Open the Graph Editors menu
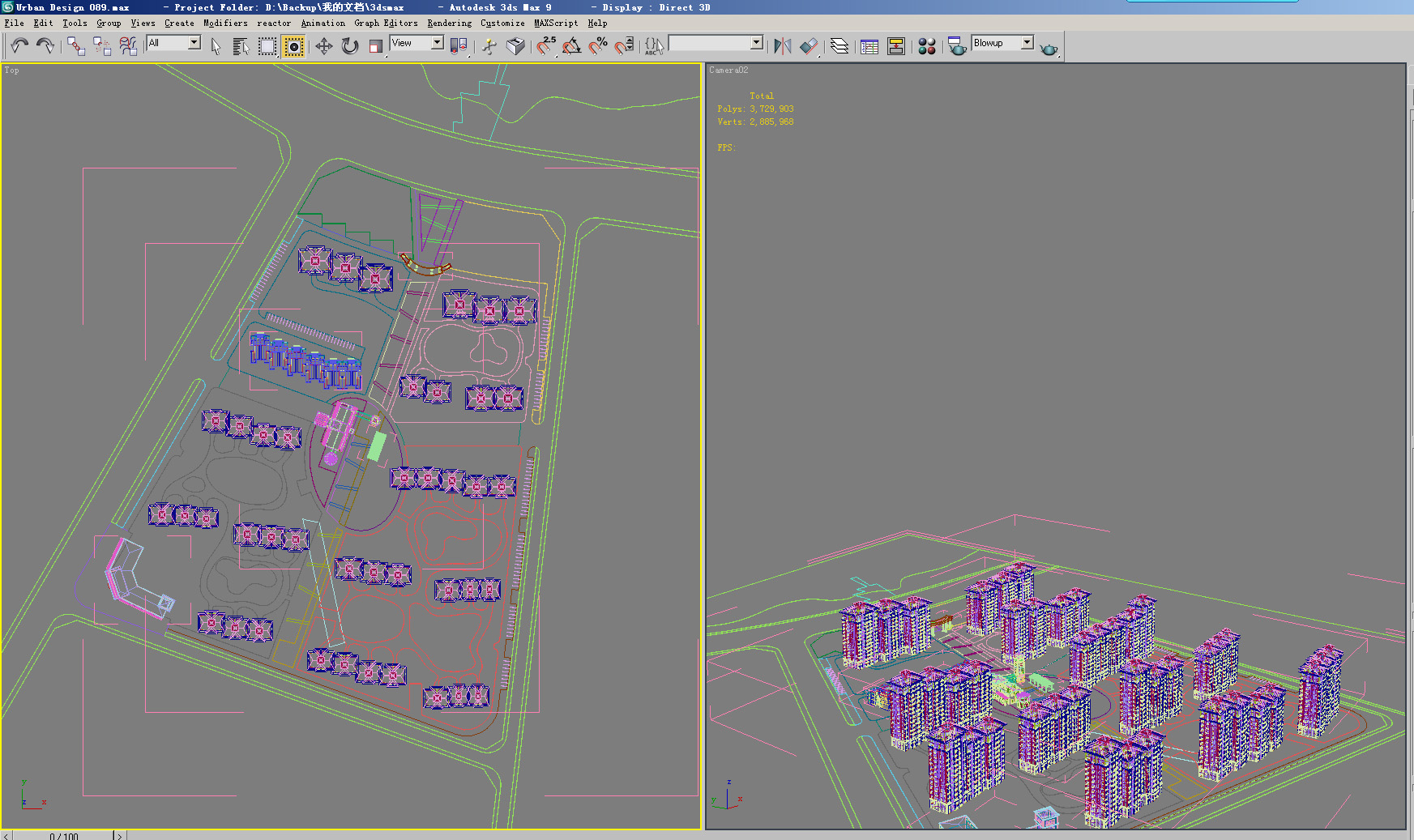1414x840 pixels. point(386,23)
